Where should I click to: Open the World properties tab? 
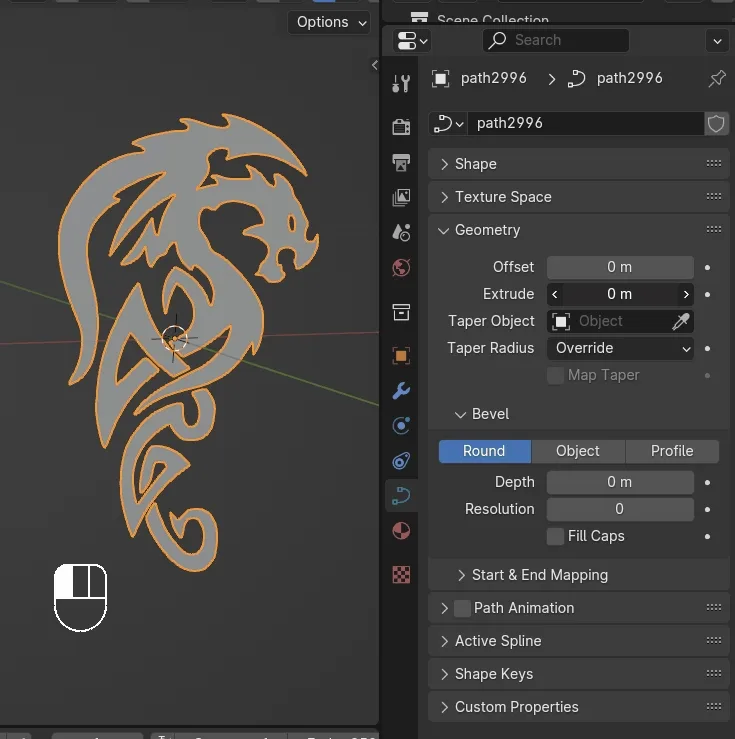click(x=401, y=268)
